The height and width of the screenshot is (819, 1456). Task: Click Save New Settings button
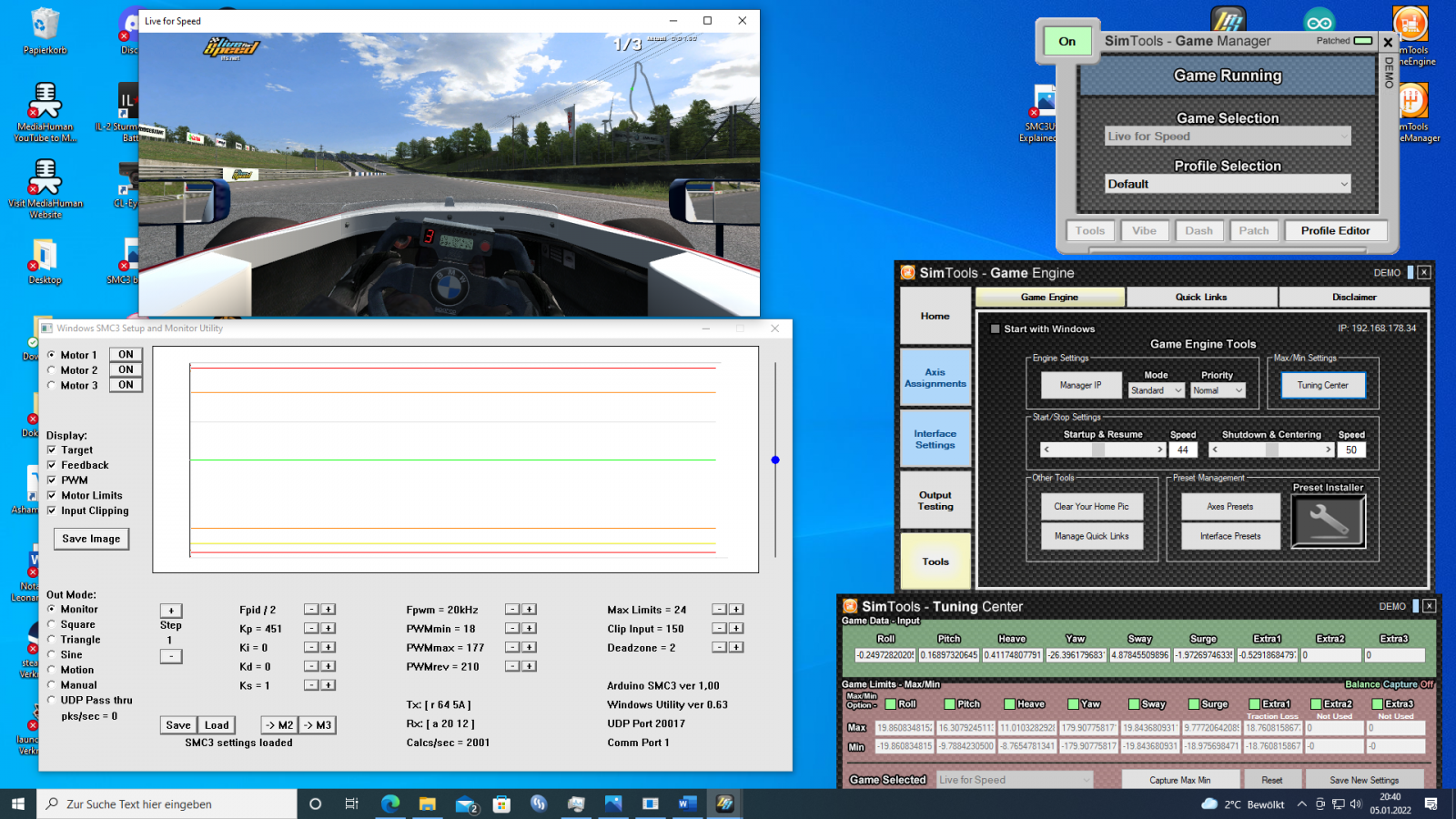1364,780
